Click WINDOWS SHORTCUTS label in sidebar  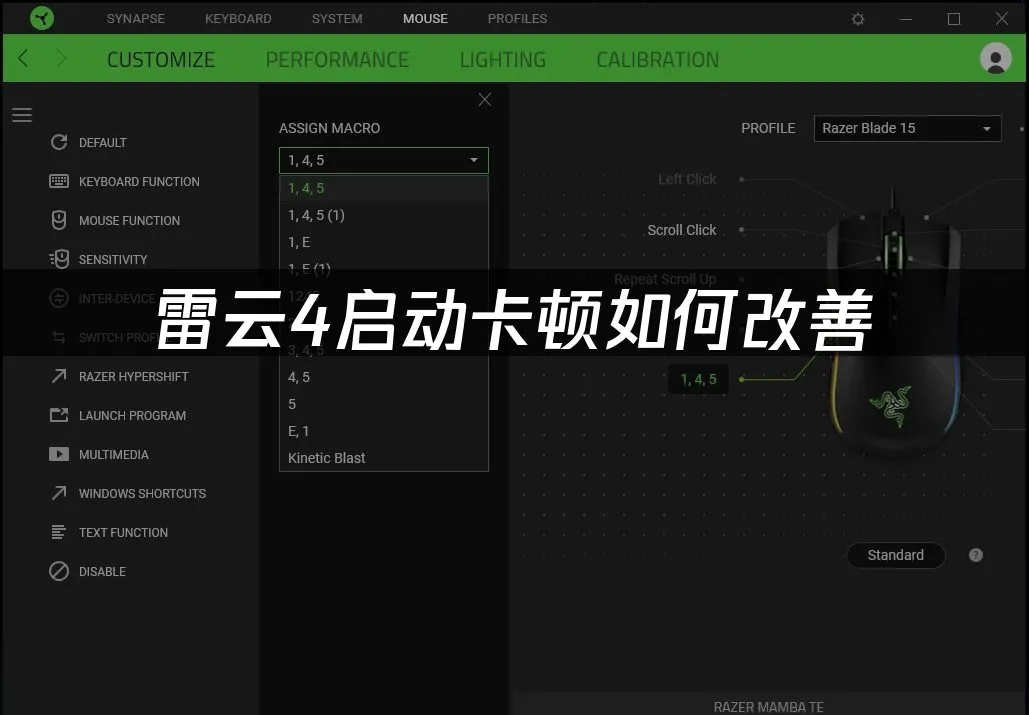click(x=142, y=493)
